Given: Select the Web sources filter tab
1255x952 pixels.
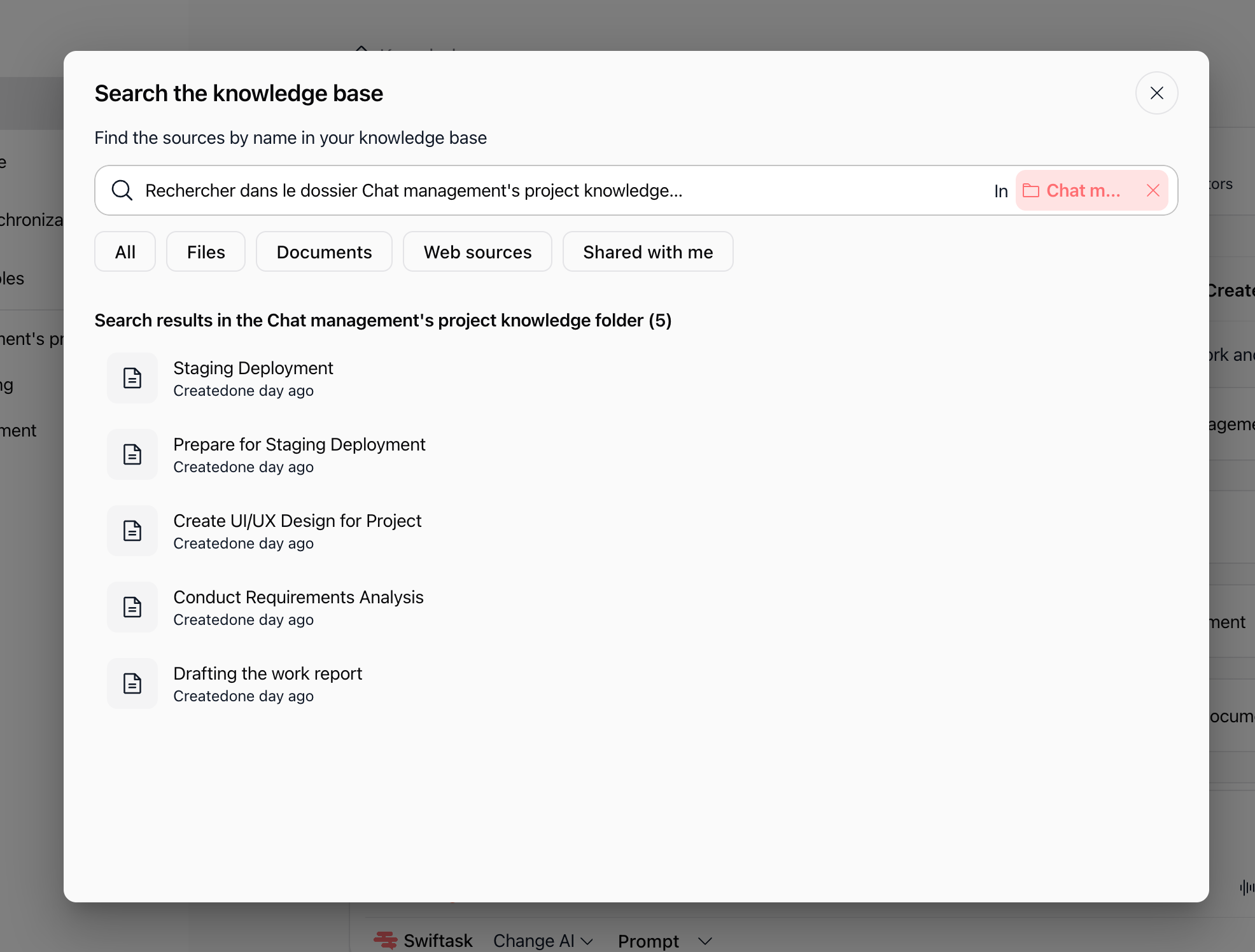Looking at the screenshot, I should click(x=477, y=252).
